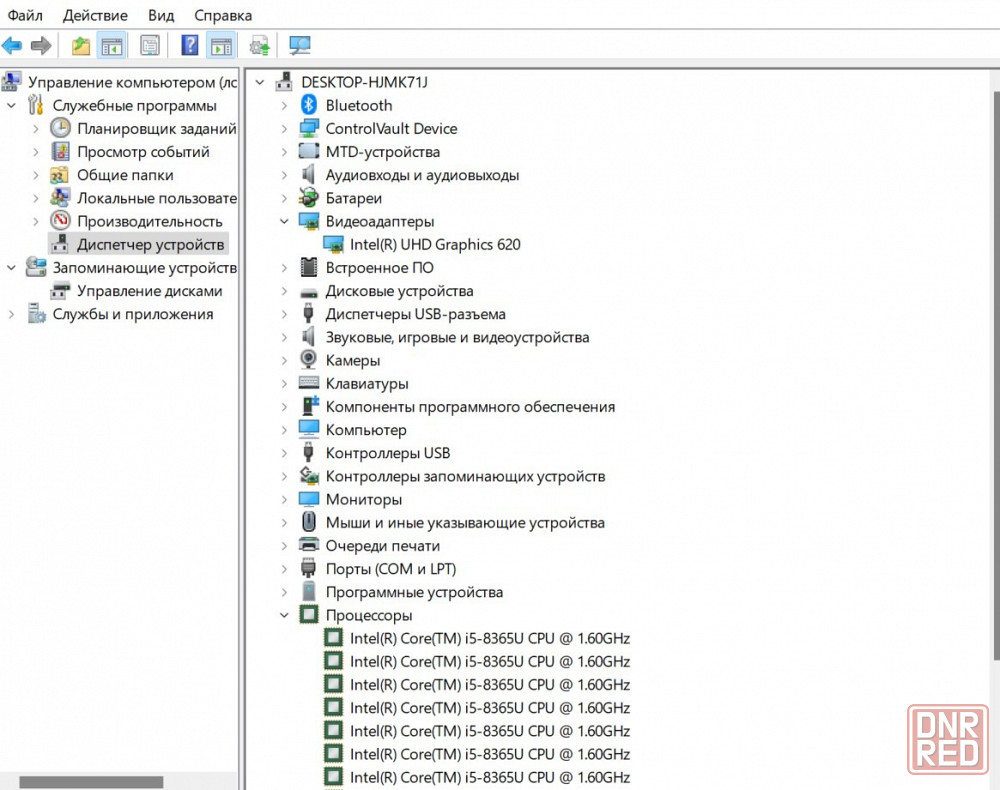Screen dimensions: 1000x790
Task: Click the left pane horizontal scrollbar thumb
Action: [91, 782]
